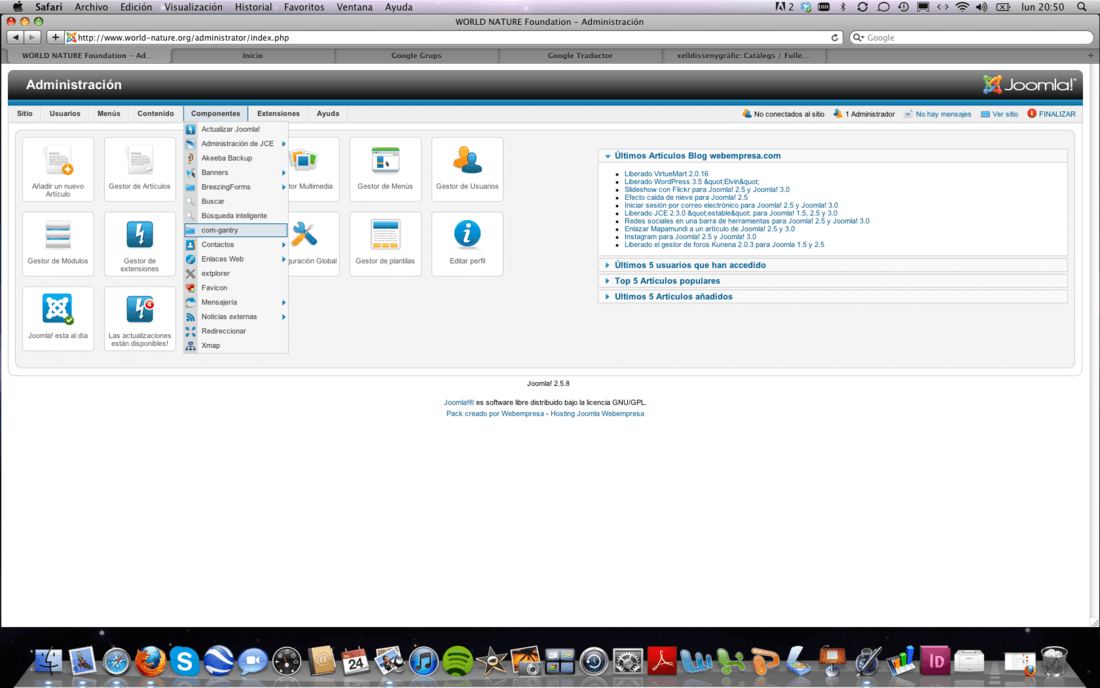Viewport: 1100px width, 688px height.
Task: Open the Gestor de extensiones icon
Action: point(140,243)
